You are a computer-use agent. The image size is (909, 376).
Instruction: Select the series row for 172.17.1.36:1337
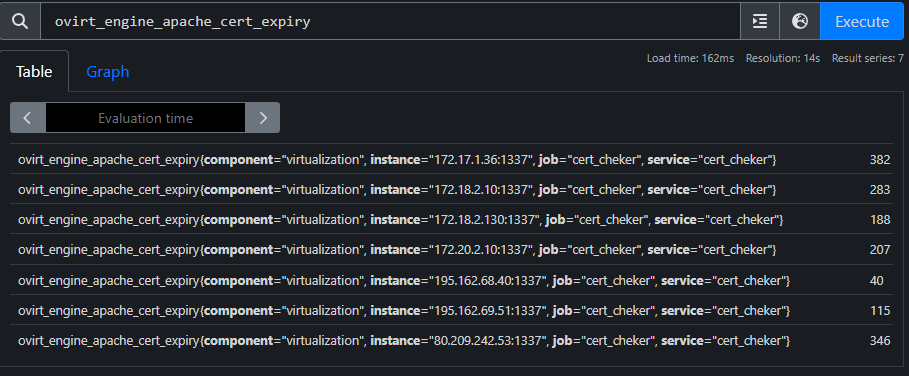454,159
